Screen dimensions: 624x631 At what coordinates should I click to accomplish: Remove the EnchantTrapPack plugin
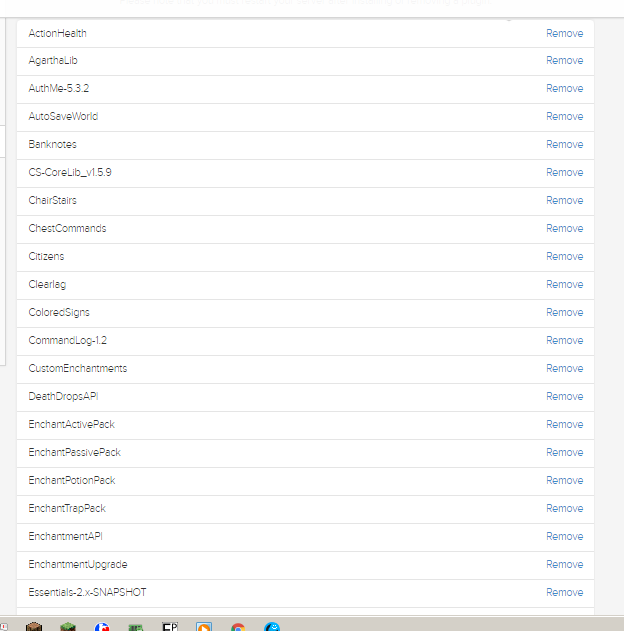click(x=564, y=508)
